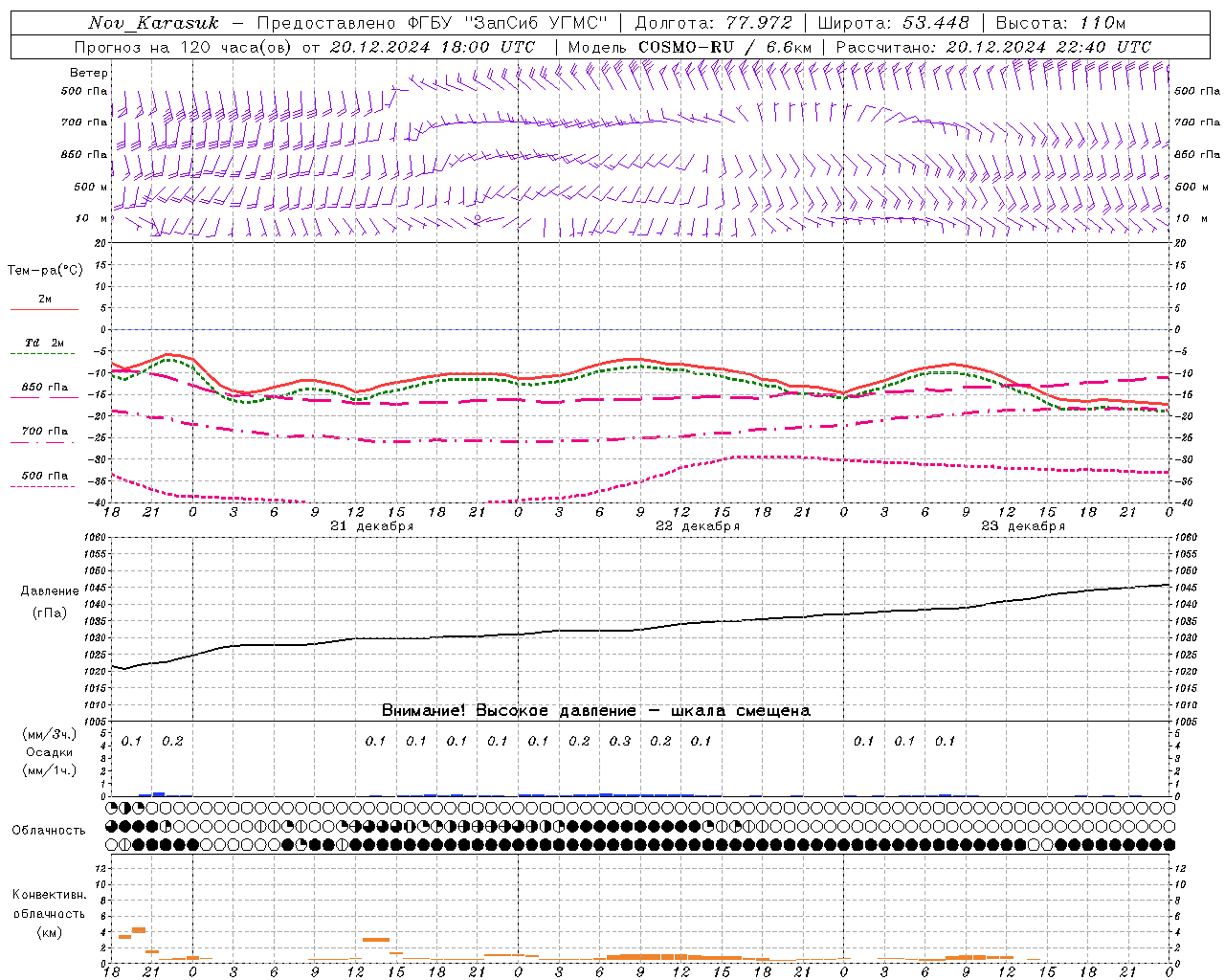The image size is (1225, 980).
Task: Click the (гПа) unit label under Давление
Action: tap(50, 612)
